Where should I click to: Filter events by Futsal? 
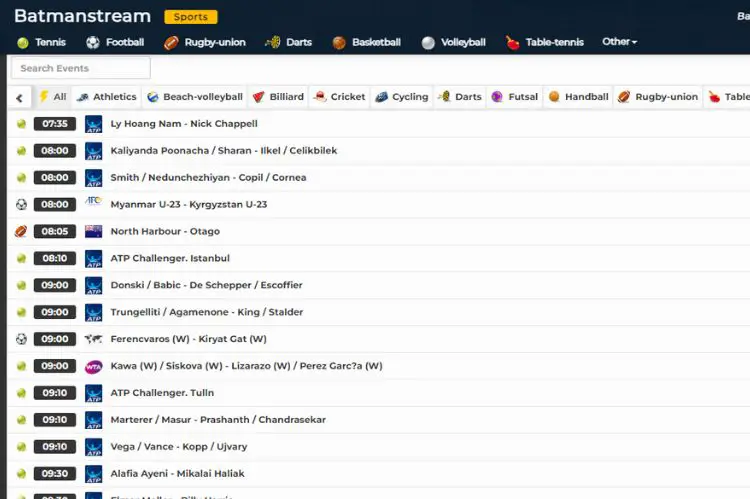(x=515, y=97)
